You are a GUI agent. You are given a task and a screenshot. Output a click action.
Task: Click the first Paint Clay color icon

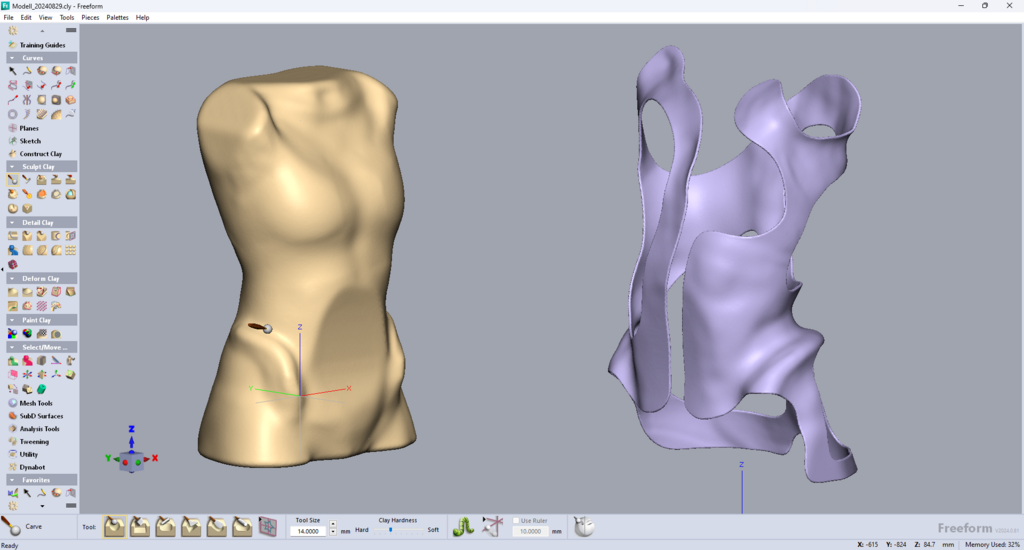point(12,333)
